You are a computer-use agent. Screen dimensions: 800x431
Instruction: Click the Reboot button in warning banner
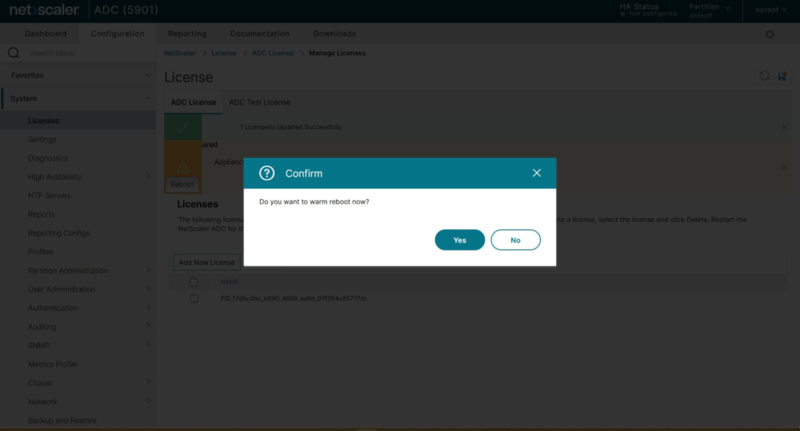(x=182, y=185)
